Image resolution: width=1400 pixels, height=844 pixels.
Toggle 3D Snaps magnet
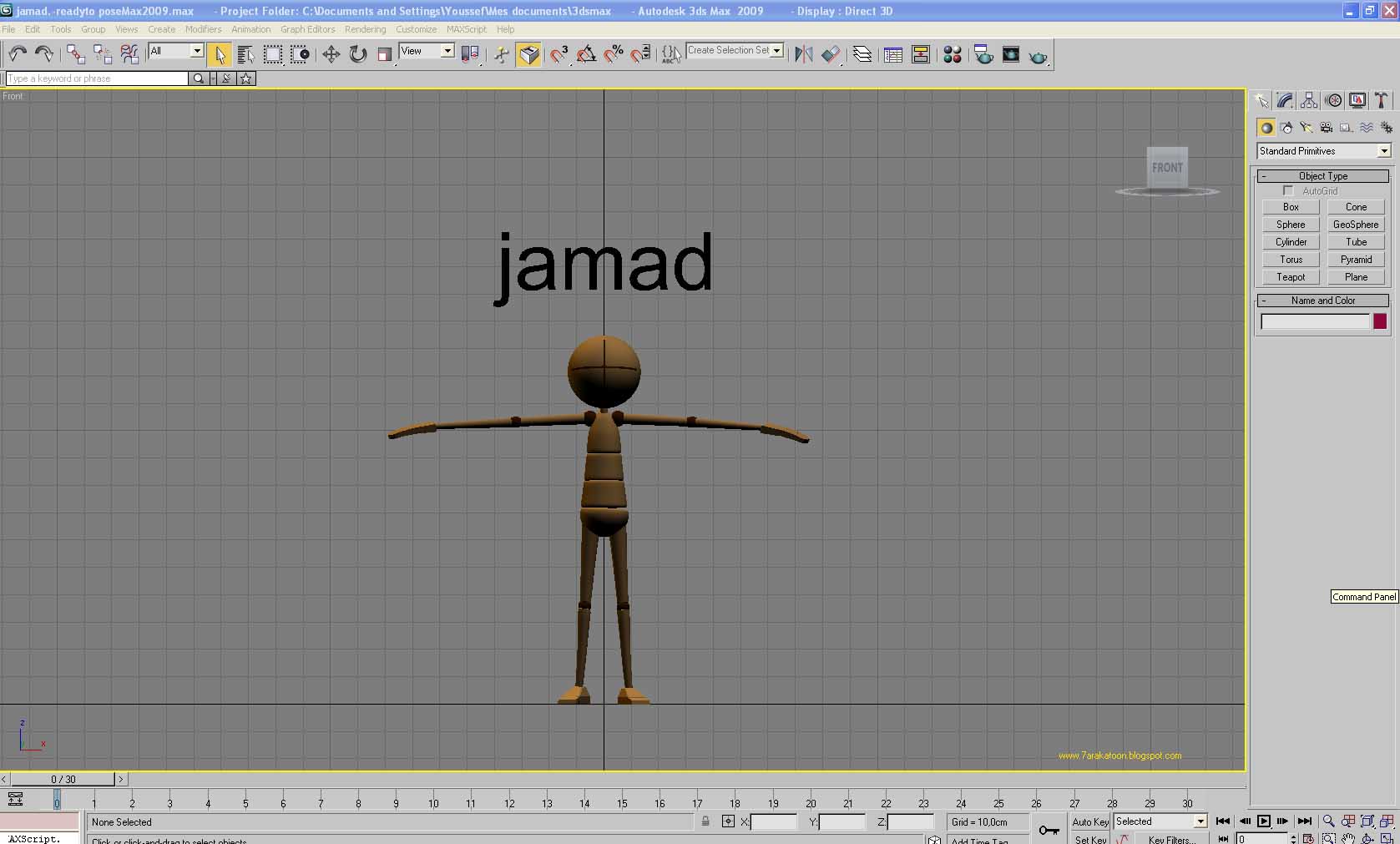click(558, 54)
